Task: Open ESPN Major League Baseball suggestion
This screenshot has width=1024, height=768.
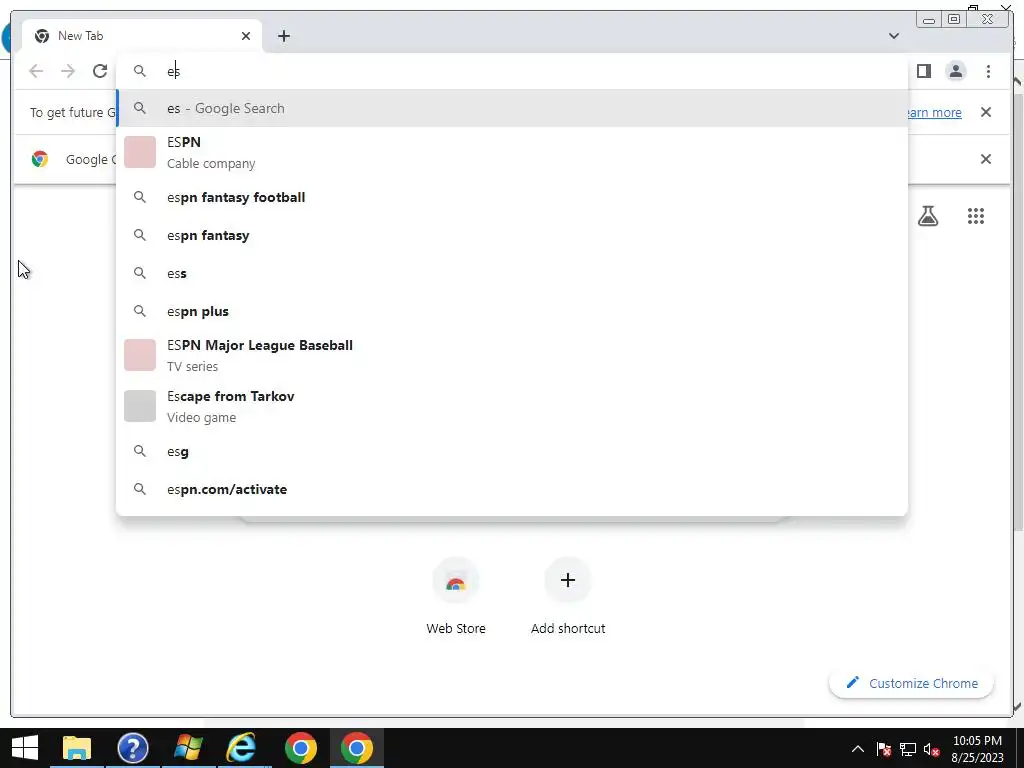Action: point(512,355)
